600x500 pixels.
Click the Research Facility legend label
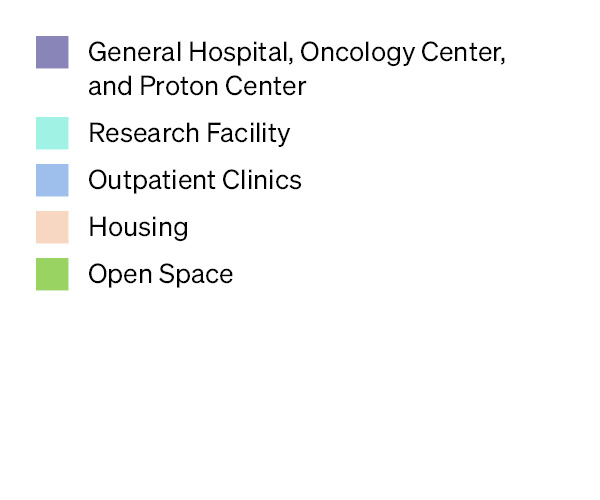point(189,133)
